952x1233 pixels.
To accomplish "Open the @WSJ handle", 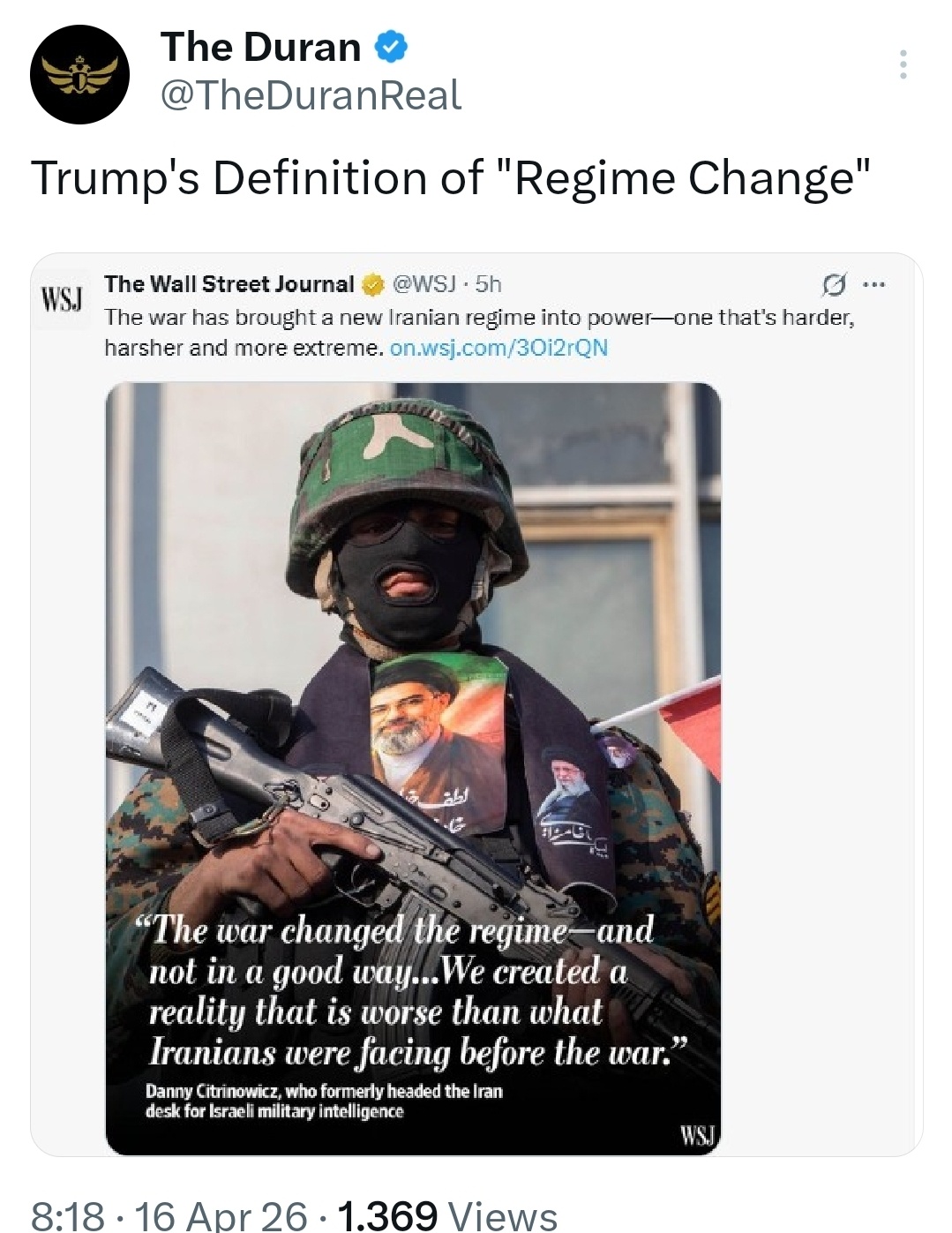I will pos(423,284).
